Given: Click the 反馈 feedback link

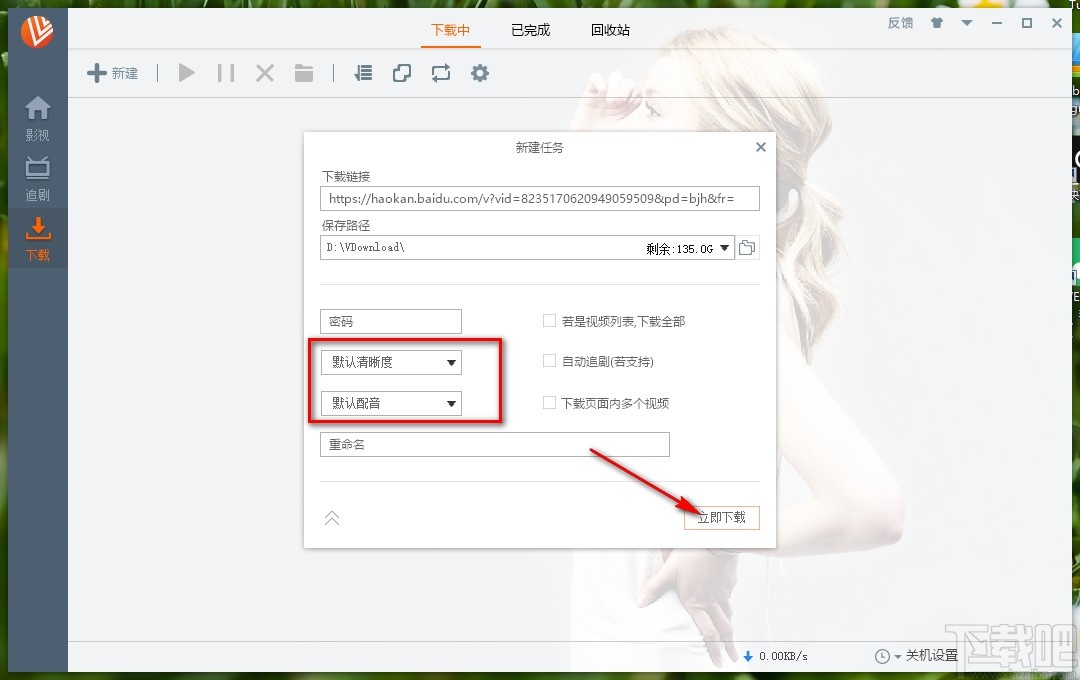Looking at the screenshot, I should tap(900, 23).
